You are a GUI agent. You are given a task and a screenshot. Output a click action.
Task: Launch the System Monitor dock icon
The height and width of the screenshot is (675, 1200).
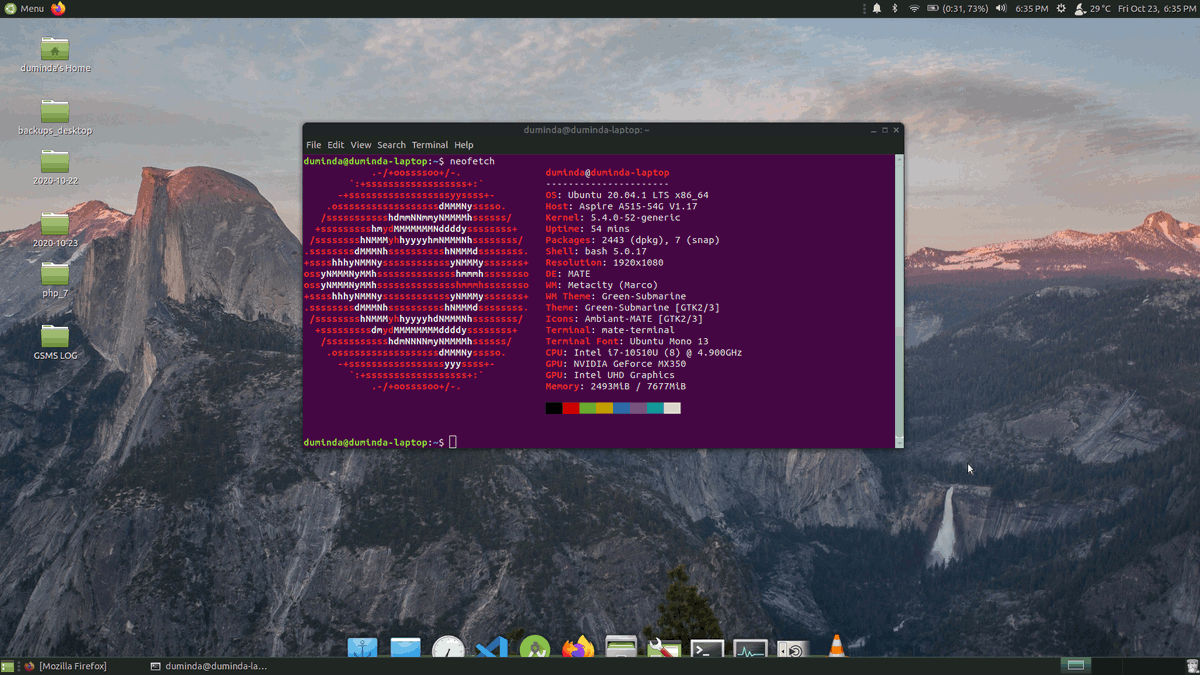pos(748,648)
